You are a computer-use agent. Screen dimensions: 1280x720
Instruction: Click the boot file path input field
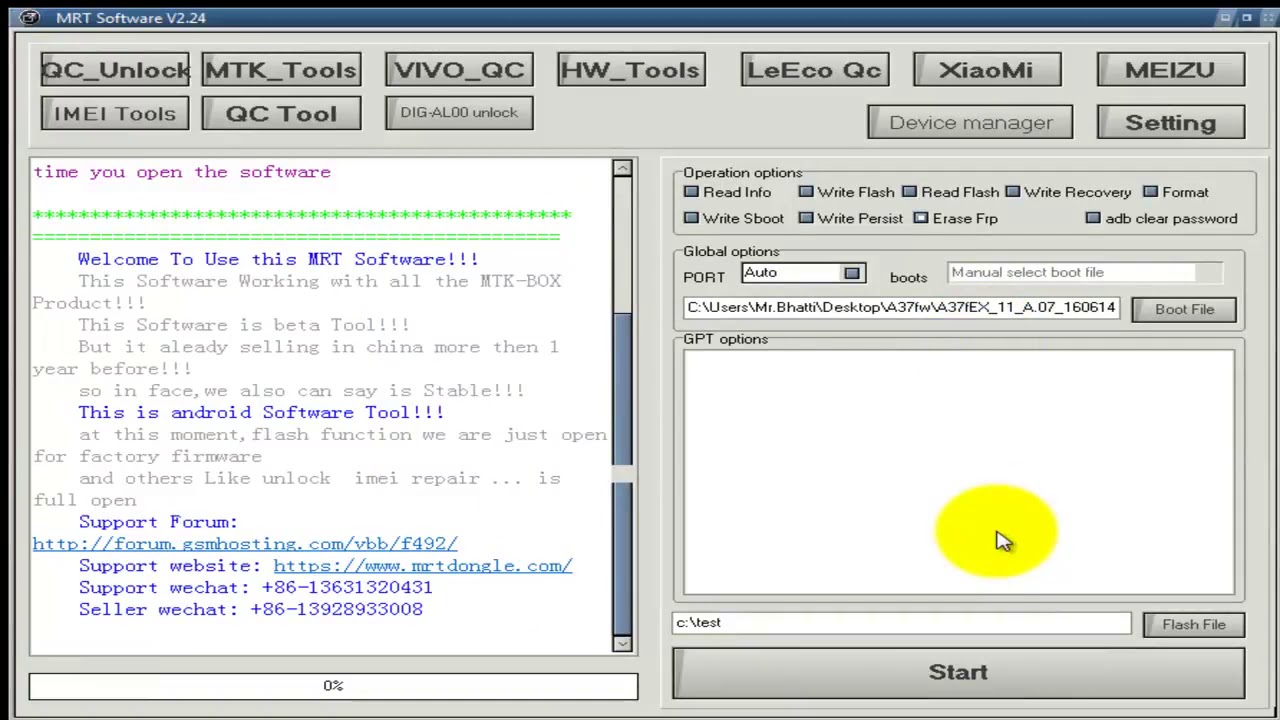pyautogui.click(x=901, y=308)
